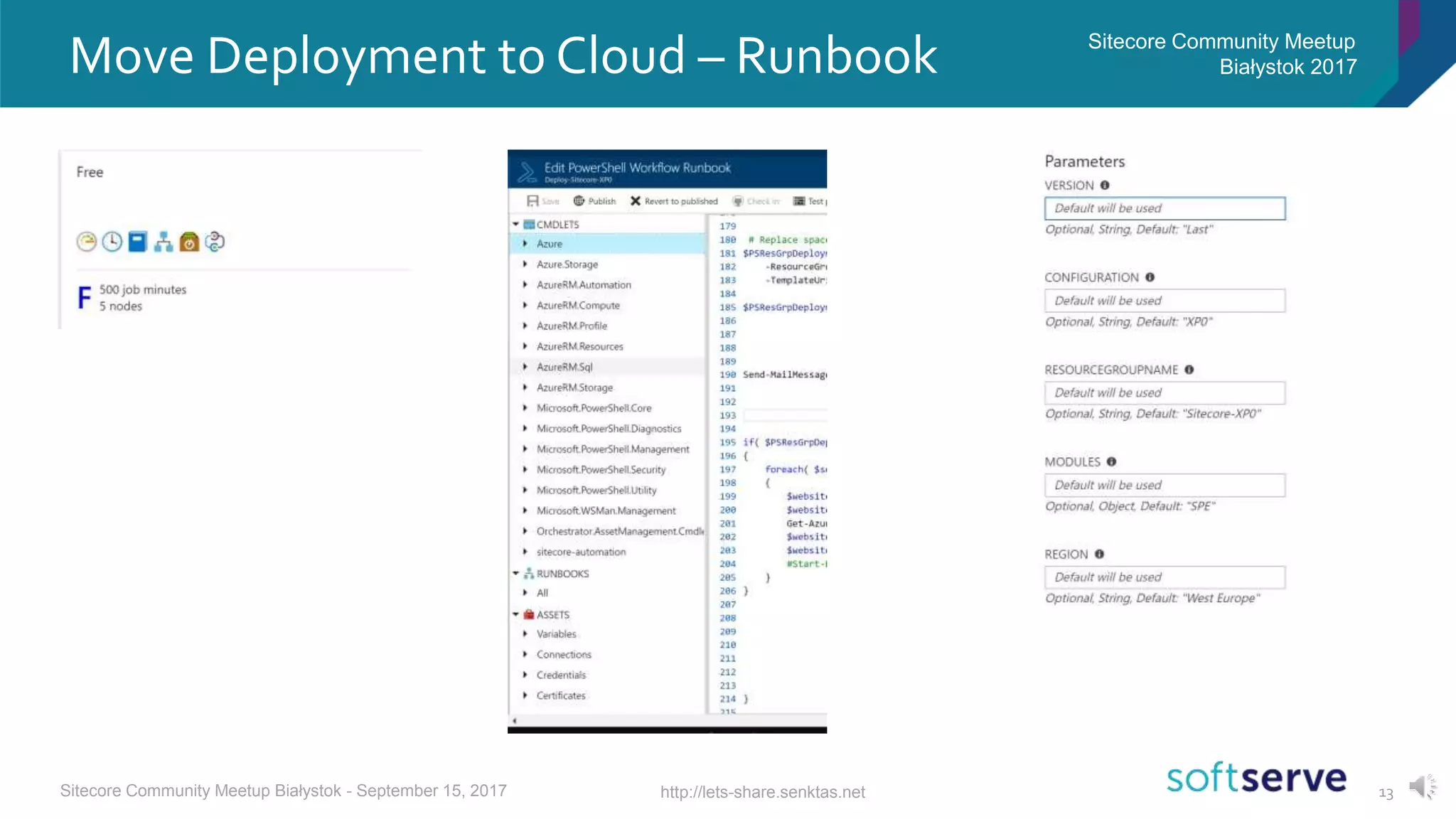Select the Credentials assets row
The image size is (1456, 819).
coord(608,675)
